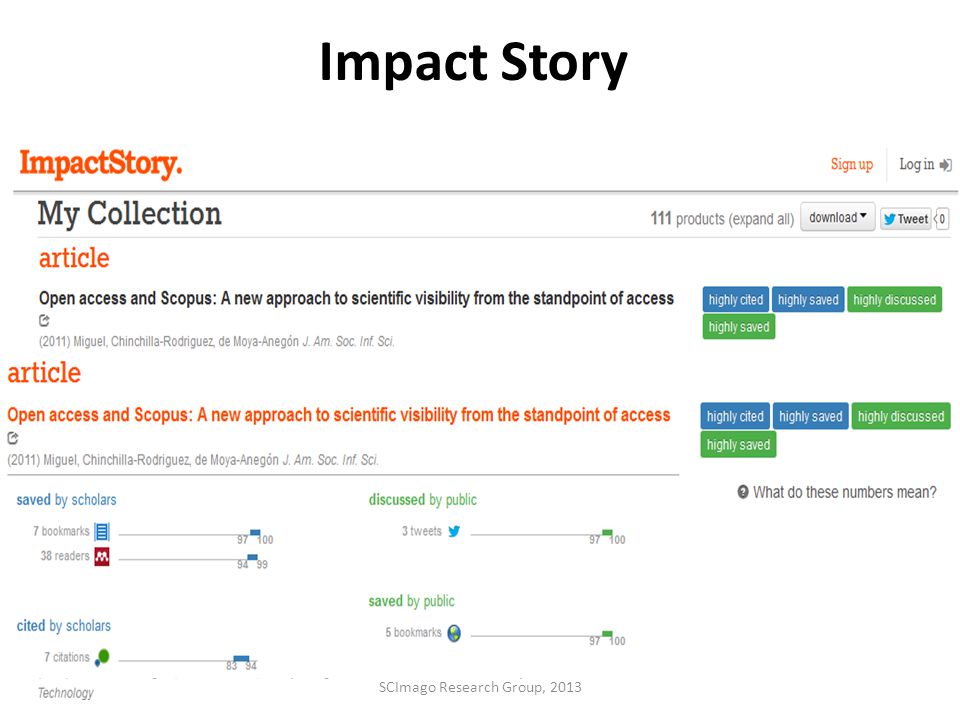Open external link icon under first article
Viewport: 960px width, 720px height.
coord(44,320)
